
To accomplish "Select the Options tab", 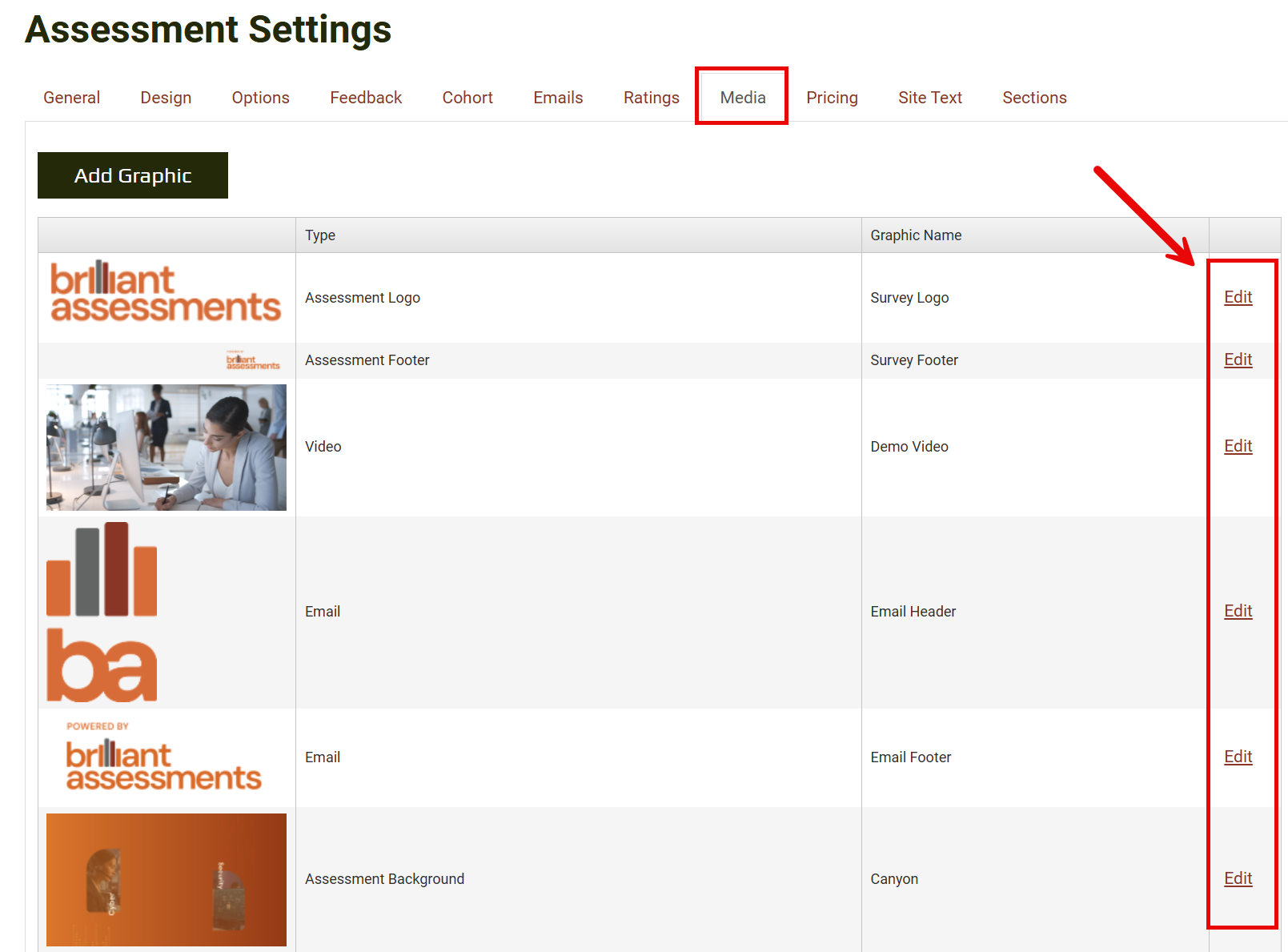I will click(x=260, y=98).
